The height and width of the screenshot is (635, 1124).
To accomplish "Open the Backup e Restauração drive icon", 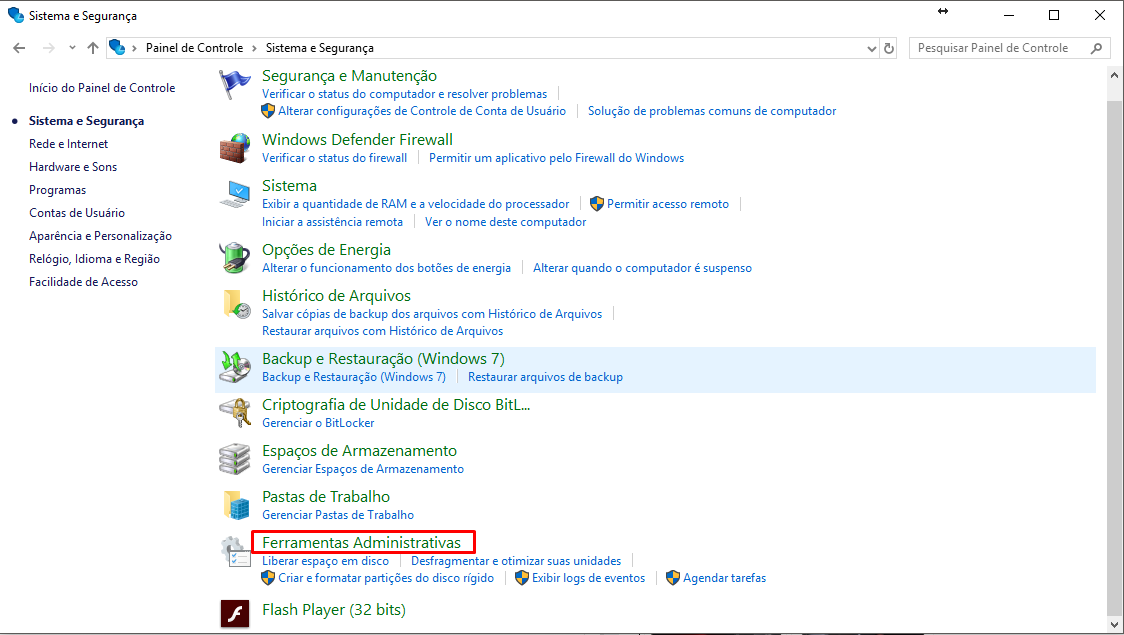I will (234, 367).
